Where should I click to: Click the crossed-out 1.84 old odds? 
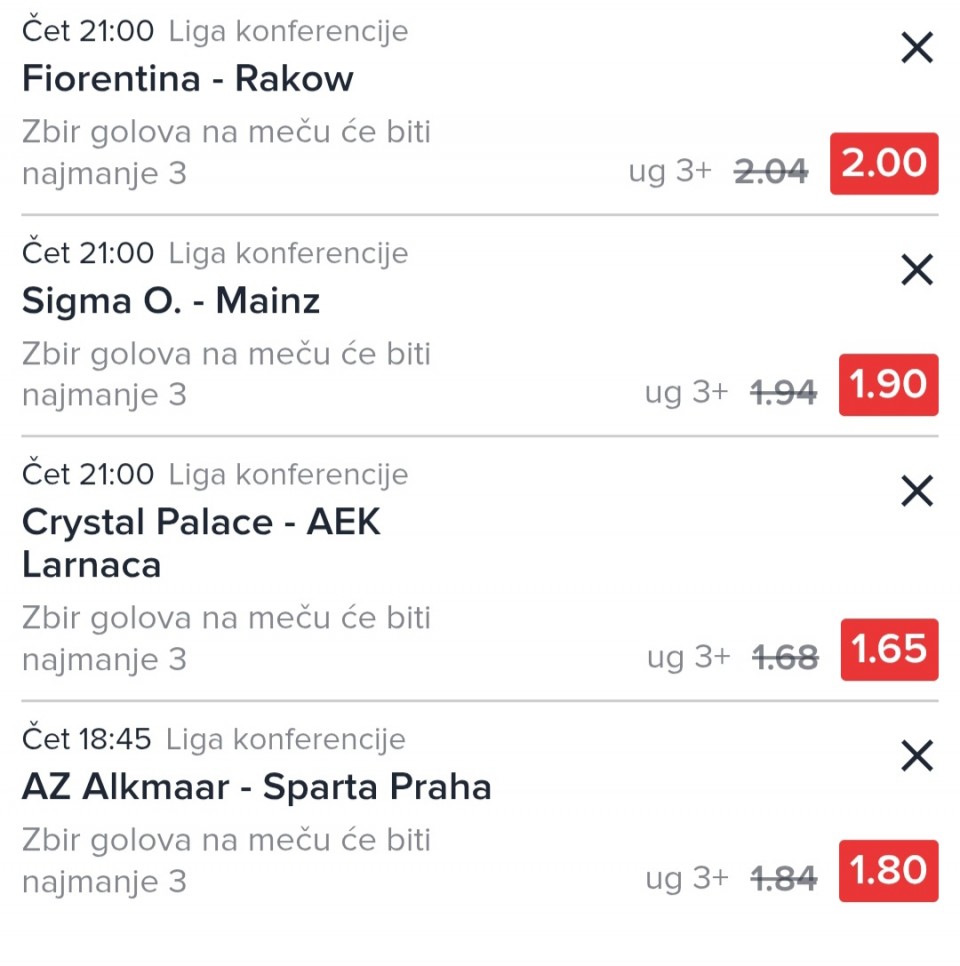[783, 879]
